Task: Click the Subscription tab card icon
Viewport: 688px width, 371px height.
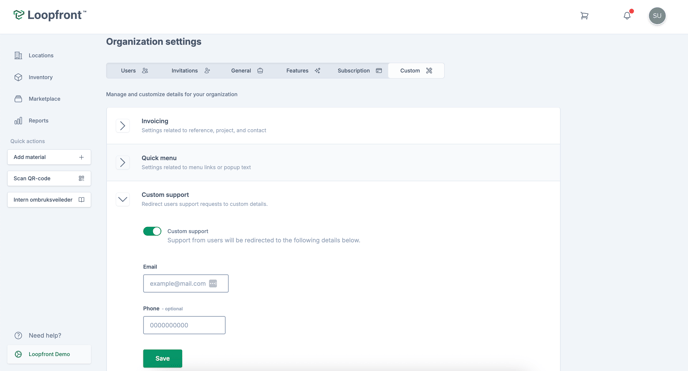Action: click(x=379, y=71)
